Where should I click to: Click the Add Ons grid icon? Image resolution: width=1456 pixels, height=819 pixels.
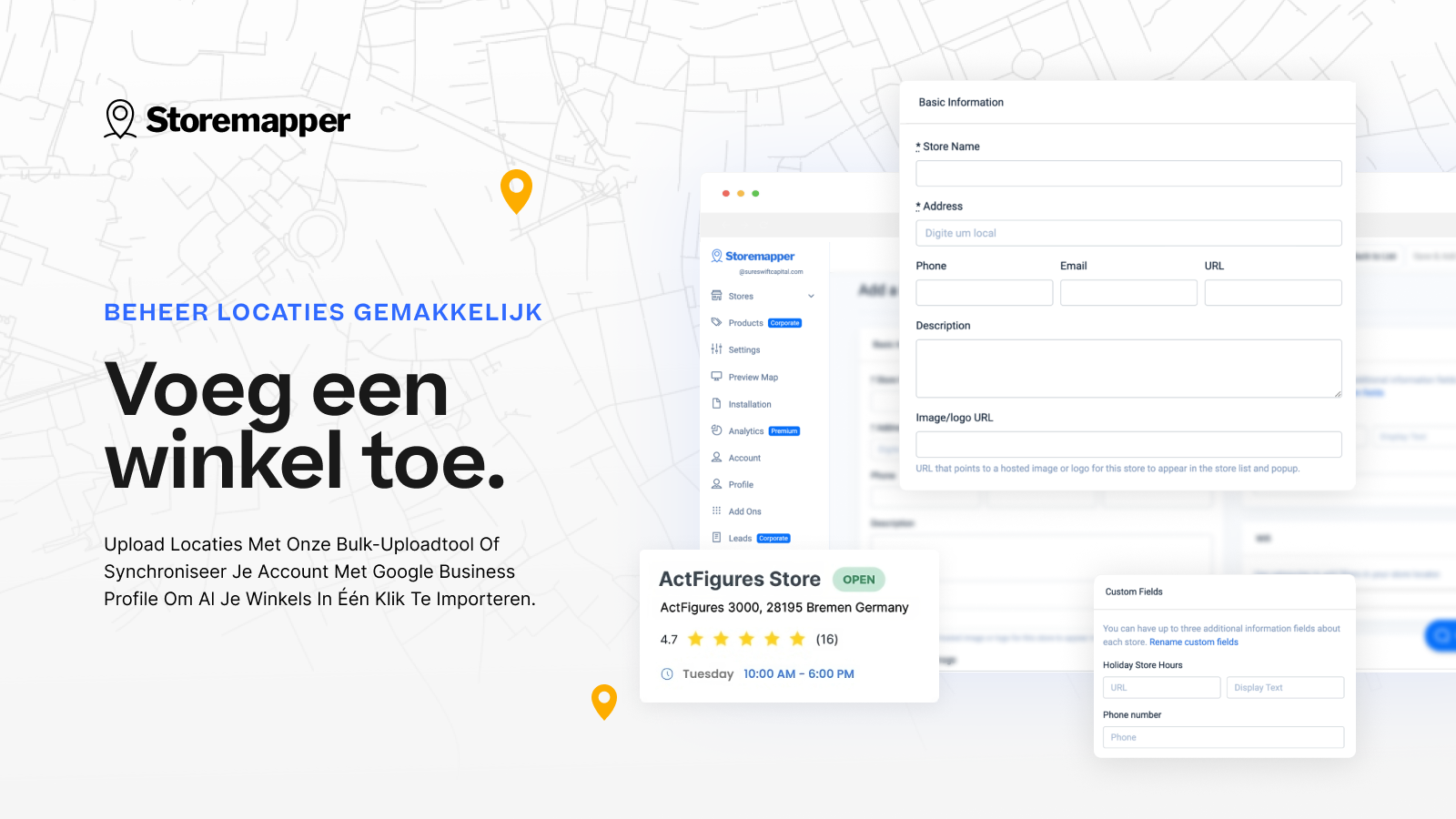pyautogui.click(x=716, y=511)
